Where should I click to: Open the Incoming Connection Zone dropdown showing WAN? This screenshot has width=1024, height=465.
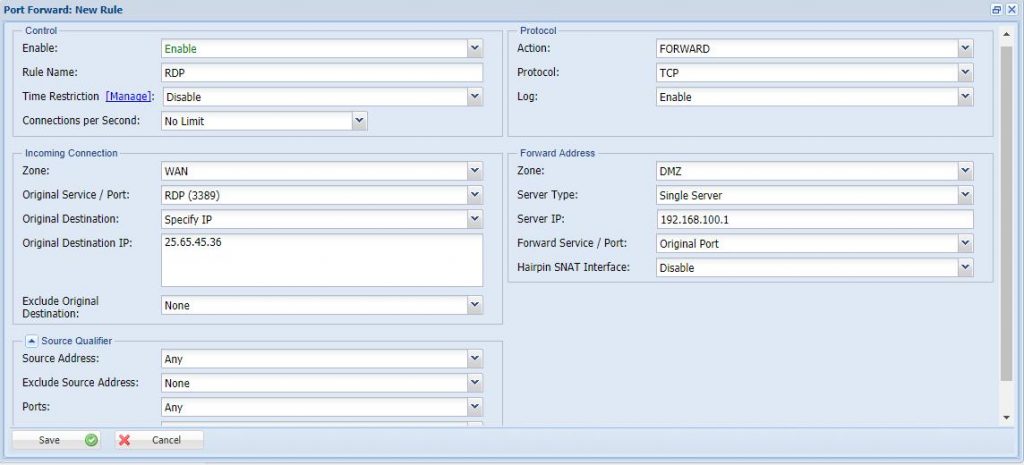click(474, 171)
